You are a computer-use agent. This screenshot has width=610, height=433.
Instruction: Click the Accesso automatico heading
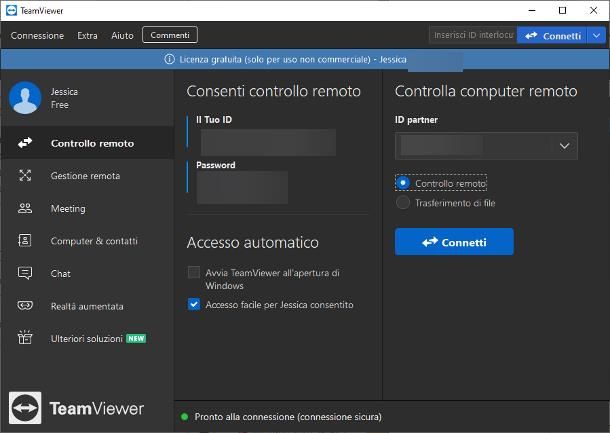(252, 242)
